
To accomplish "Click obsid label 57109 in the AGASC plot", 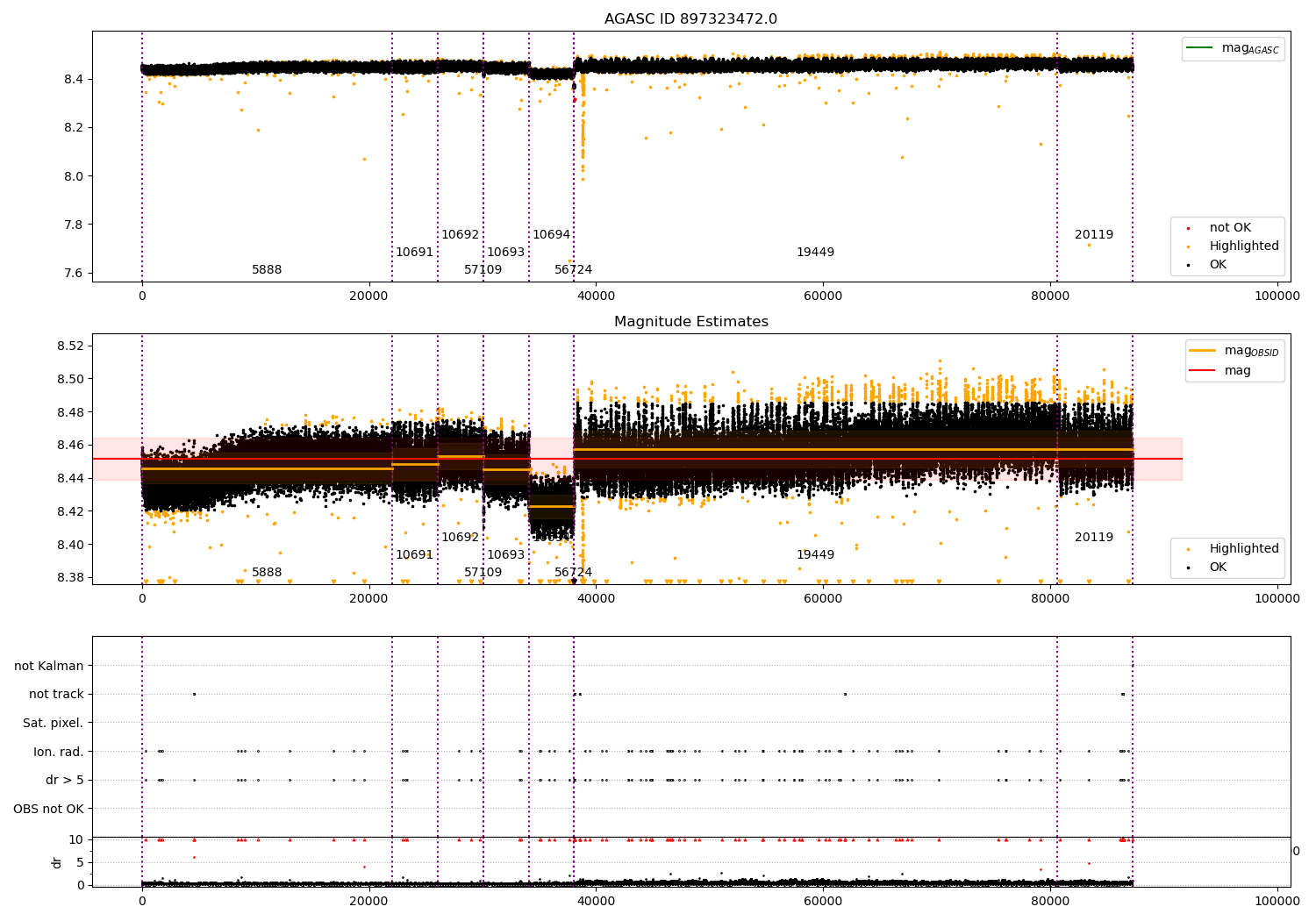I will coord(483,270).
